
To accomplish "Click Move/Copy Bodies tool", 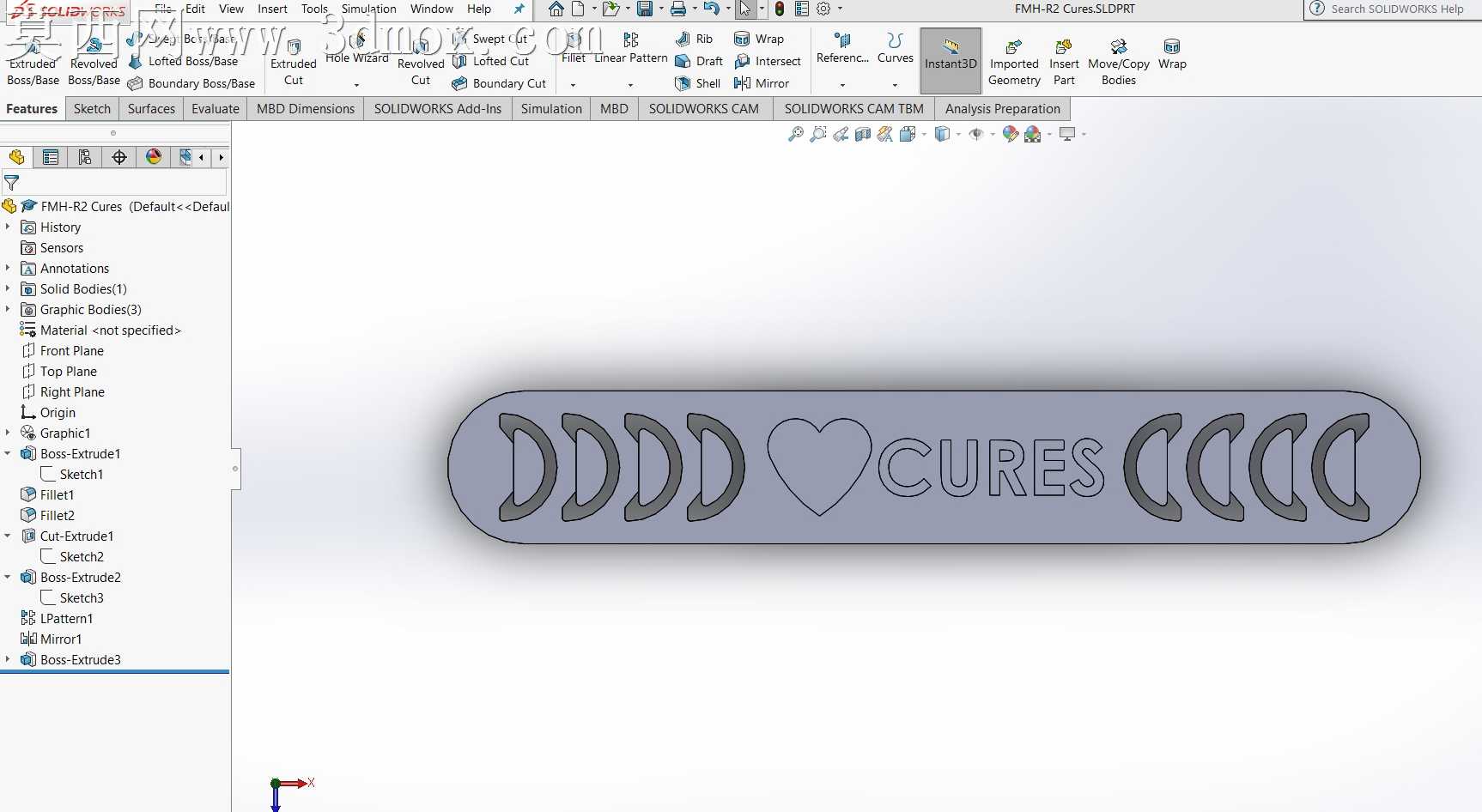I will tap(1119, 61).
